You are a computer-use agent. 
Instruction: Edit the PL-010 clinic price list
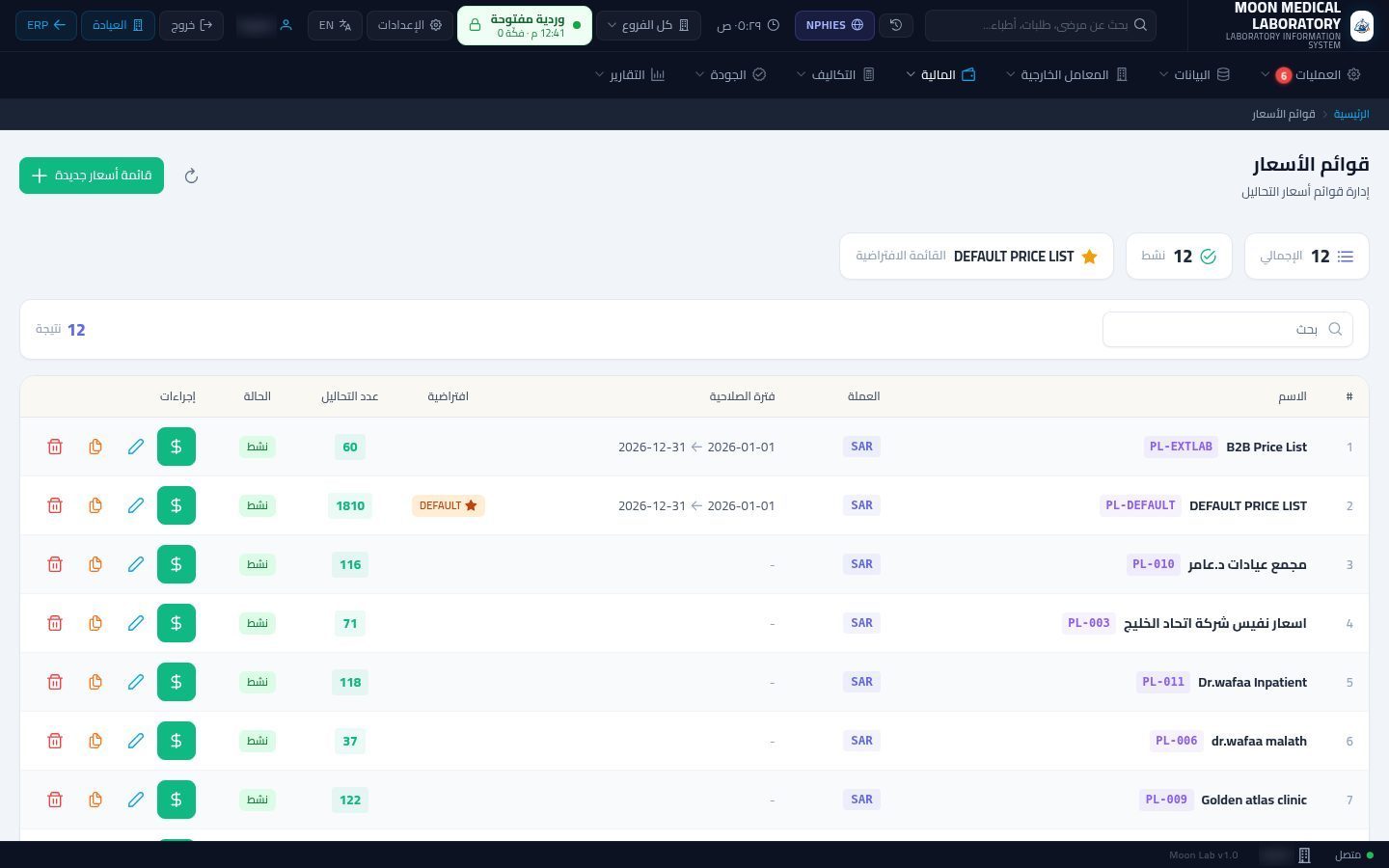[x=136, y=564]
